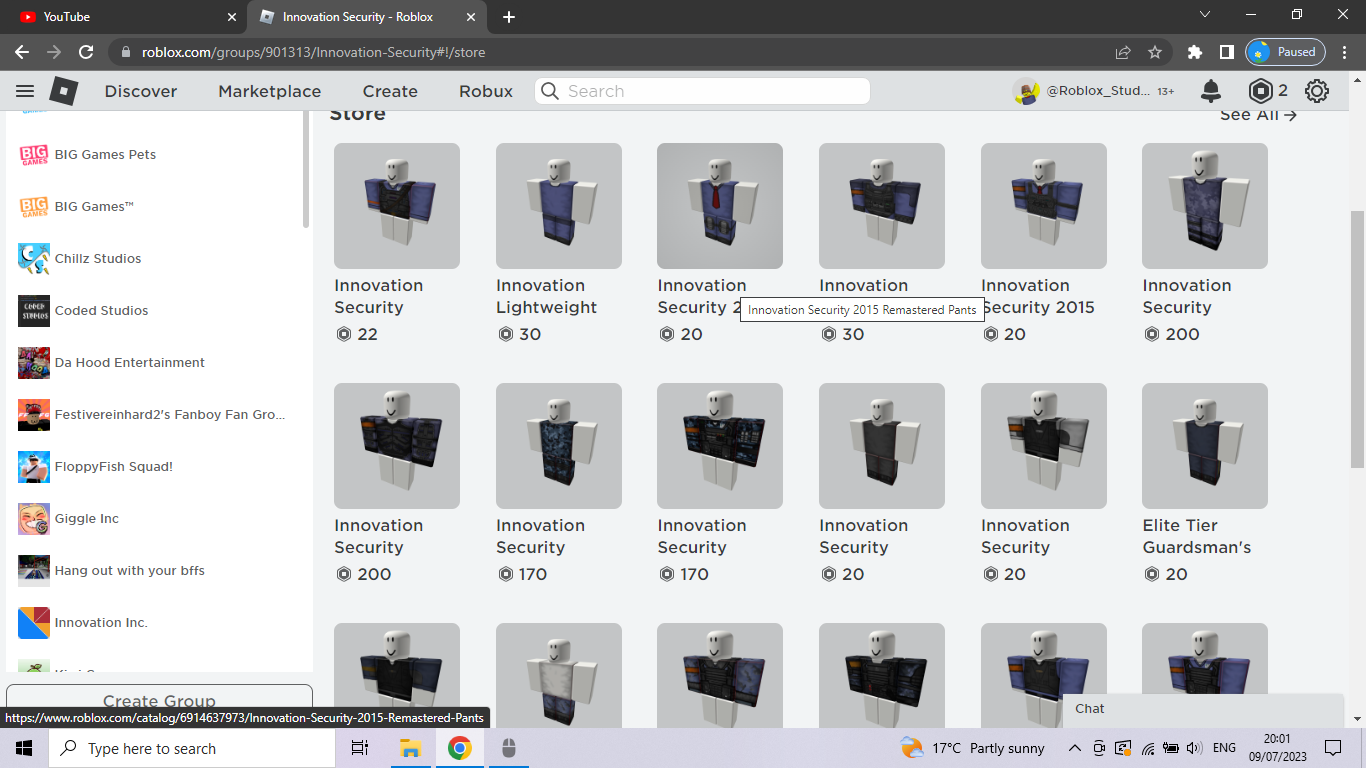Open the notifications bell
Screen dimensions: 1366x768
pyautogui.click(x=1210, y=91)
